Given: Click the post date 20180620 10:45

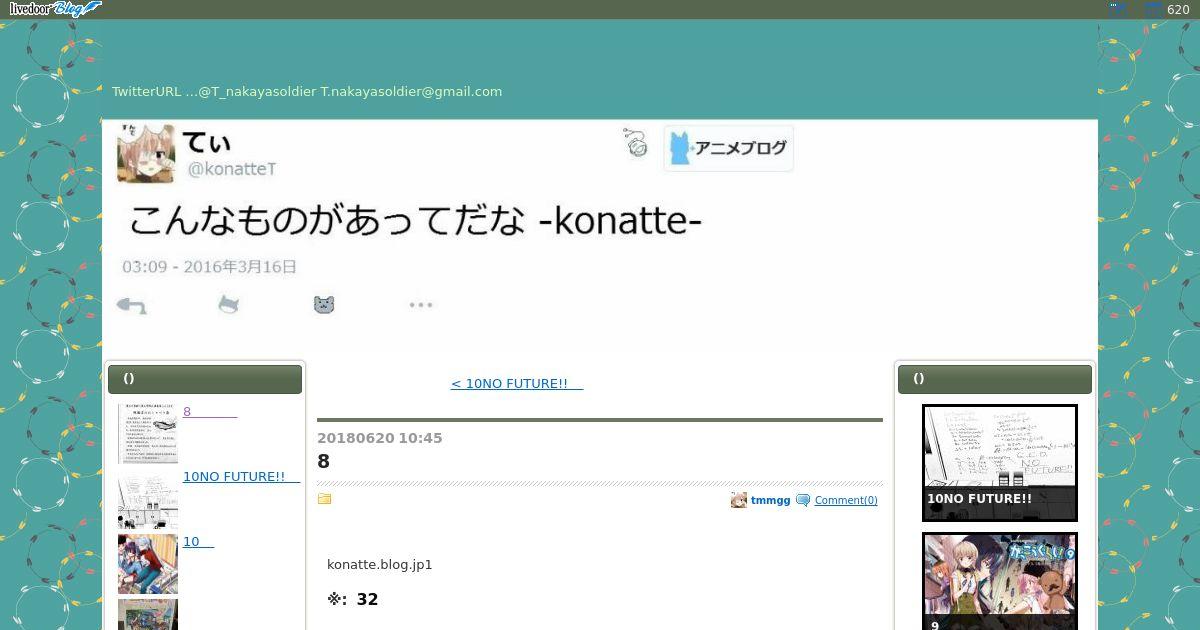Looking at the screenshot, I should point(380,438).
